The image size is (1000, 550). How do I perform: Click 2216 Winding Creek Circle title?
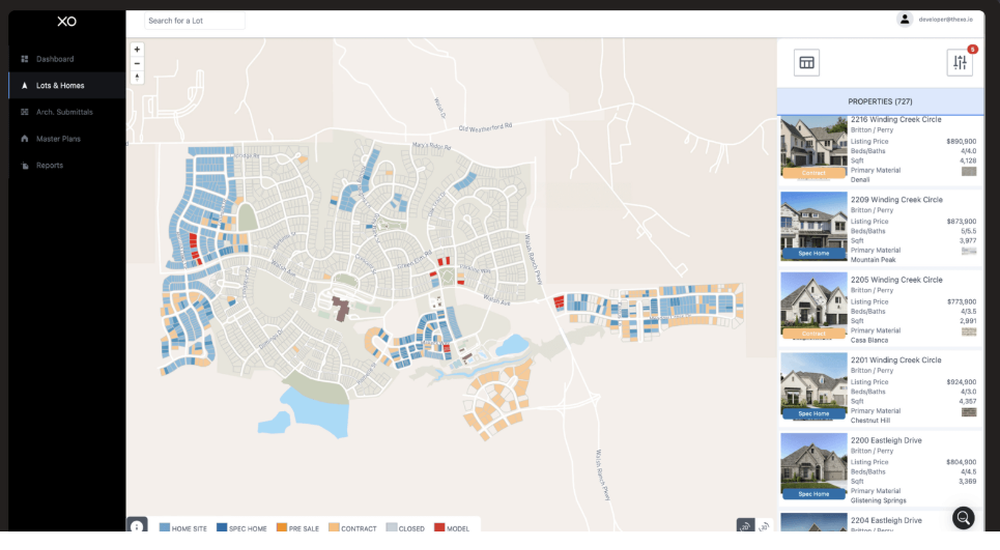pyautogui.click(x=896, y=119)
